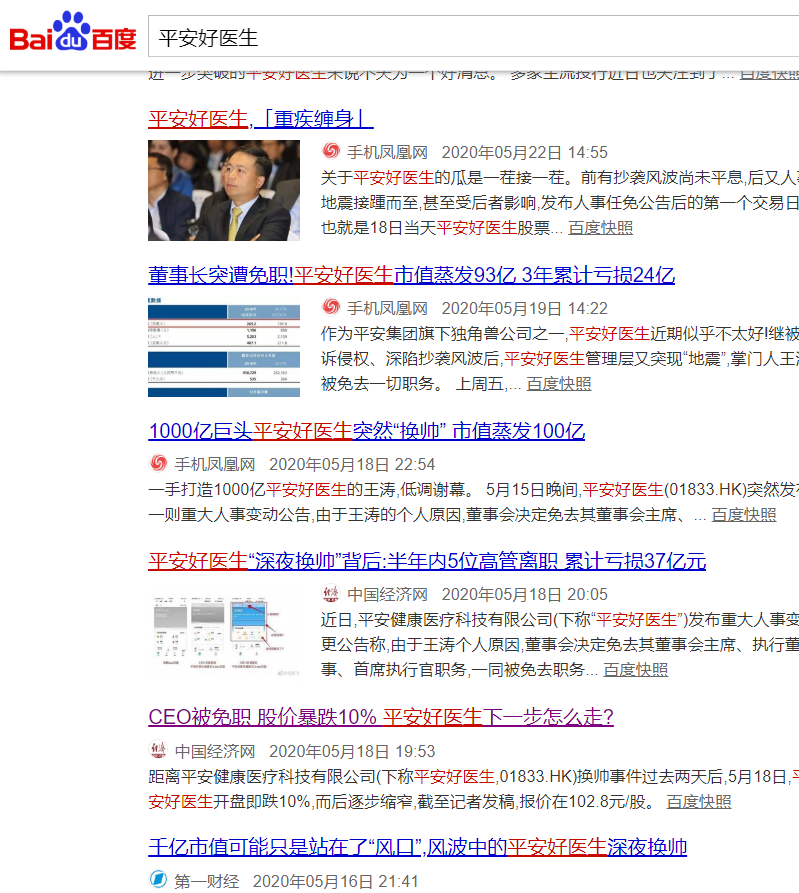This screenshot has height=893, width=799.
Task: Click the 中国经济网 icon dated 05月18日 19:53
Action: pyautogui.click(x=159, y=751)
